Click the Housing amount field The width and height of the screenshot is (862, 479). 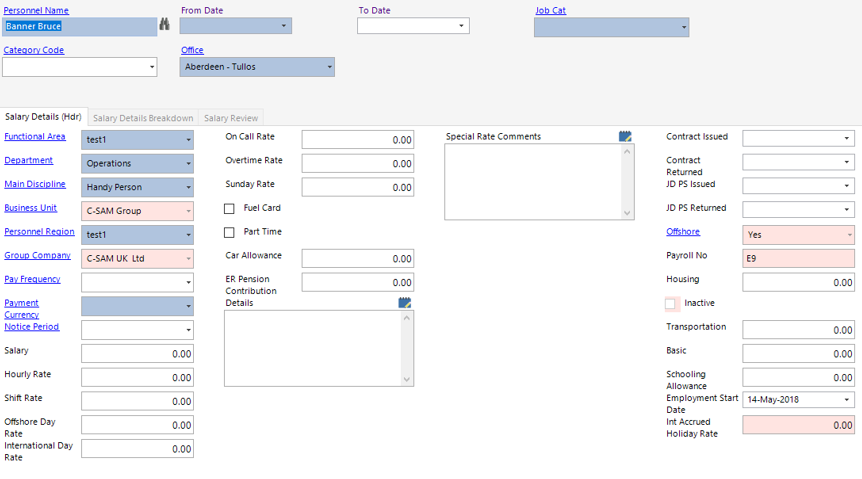click(798, 283)
